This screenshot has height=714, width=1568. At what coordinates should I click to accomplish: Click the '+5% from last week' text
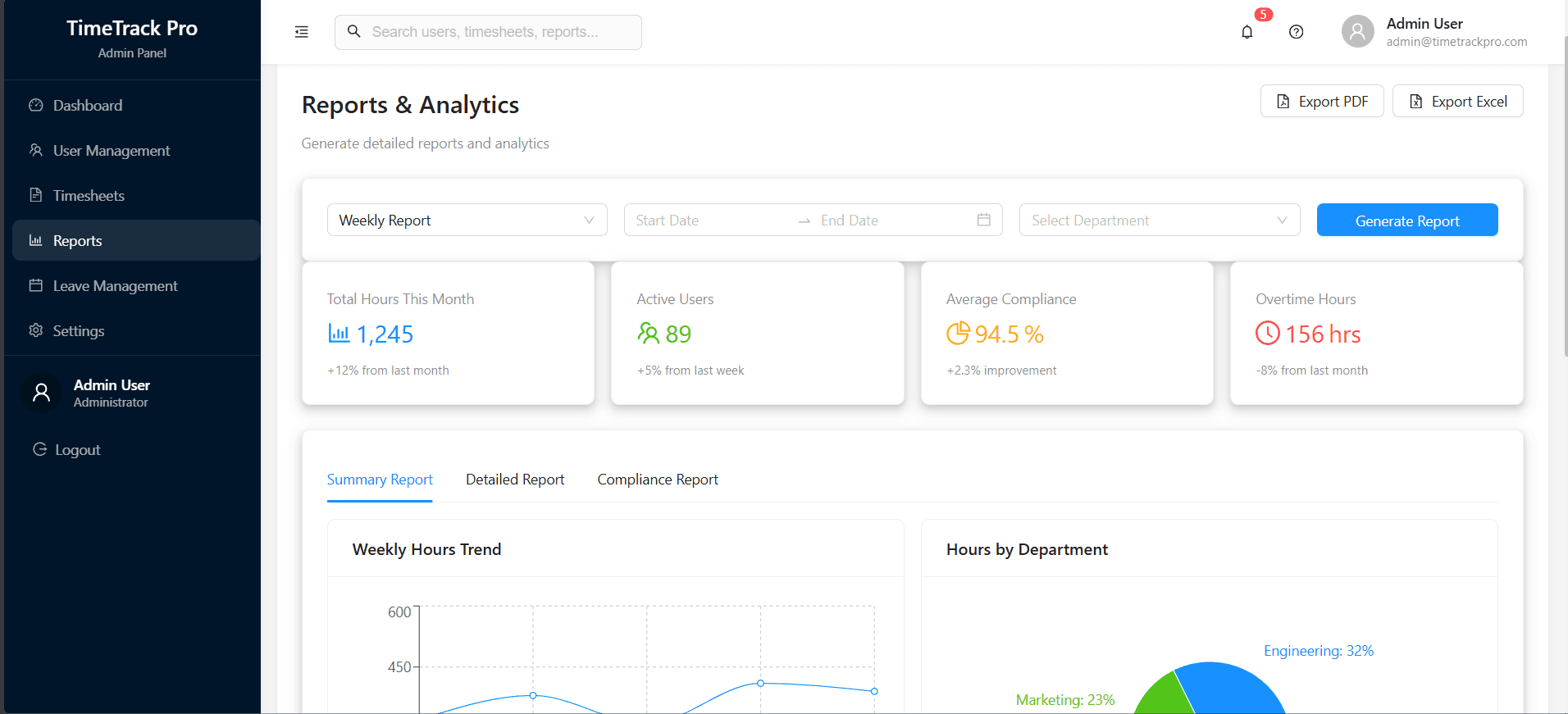pyautogui.click(x=691, y=371)
